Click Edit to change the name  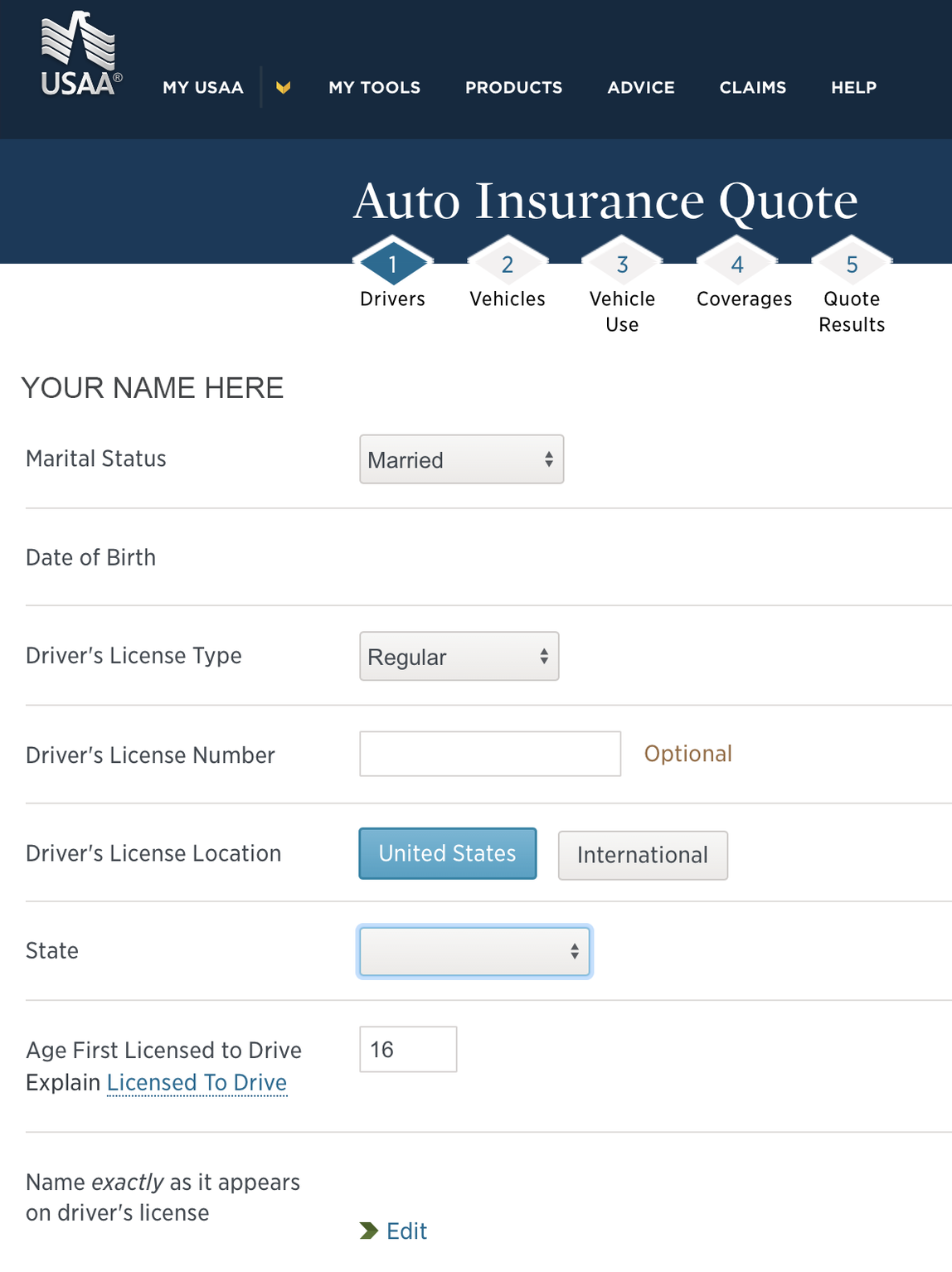406,1231
